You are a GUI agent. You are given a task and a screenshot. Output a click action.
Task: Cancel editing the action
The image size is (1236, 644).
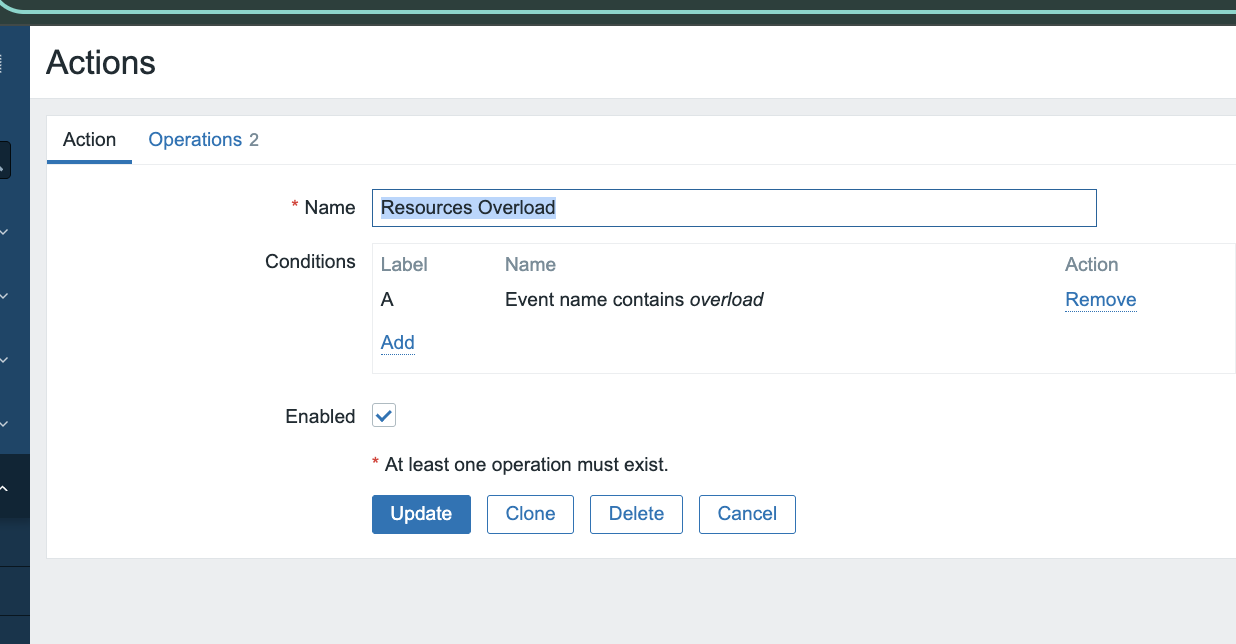747,514
